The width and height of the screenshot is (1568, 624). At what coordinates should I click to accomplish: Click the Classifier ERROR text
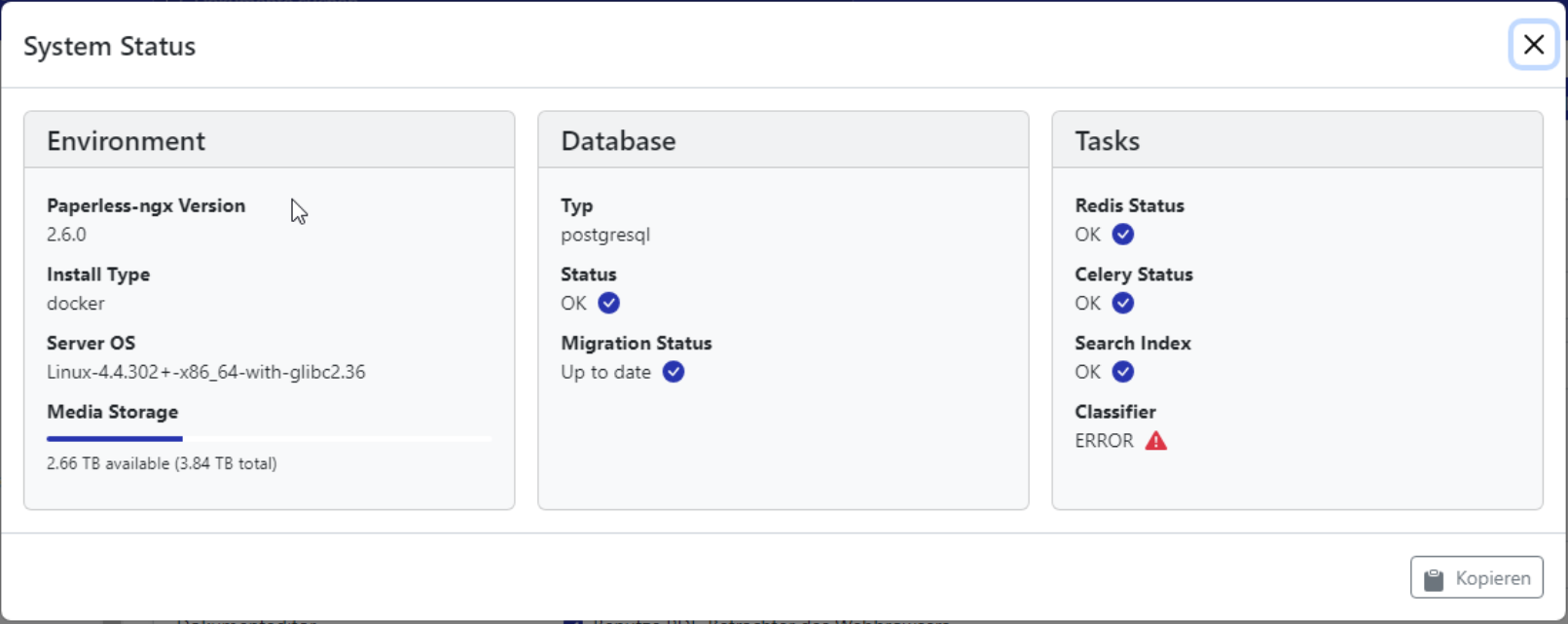point(1104,441)
